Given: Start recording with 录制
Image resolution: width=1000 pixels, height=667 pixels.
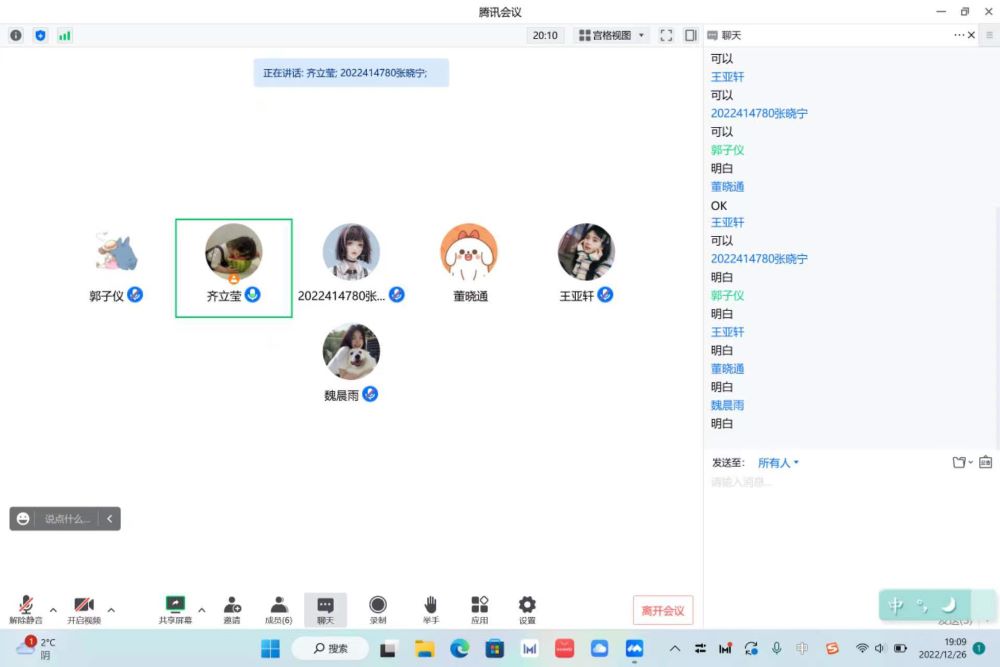Looking at the screenshot, I should coord(378,609).
